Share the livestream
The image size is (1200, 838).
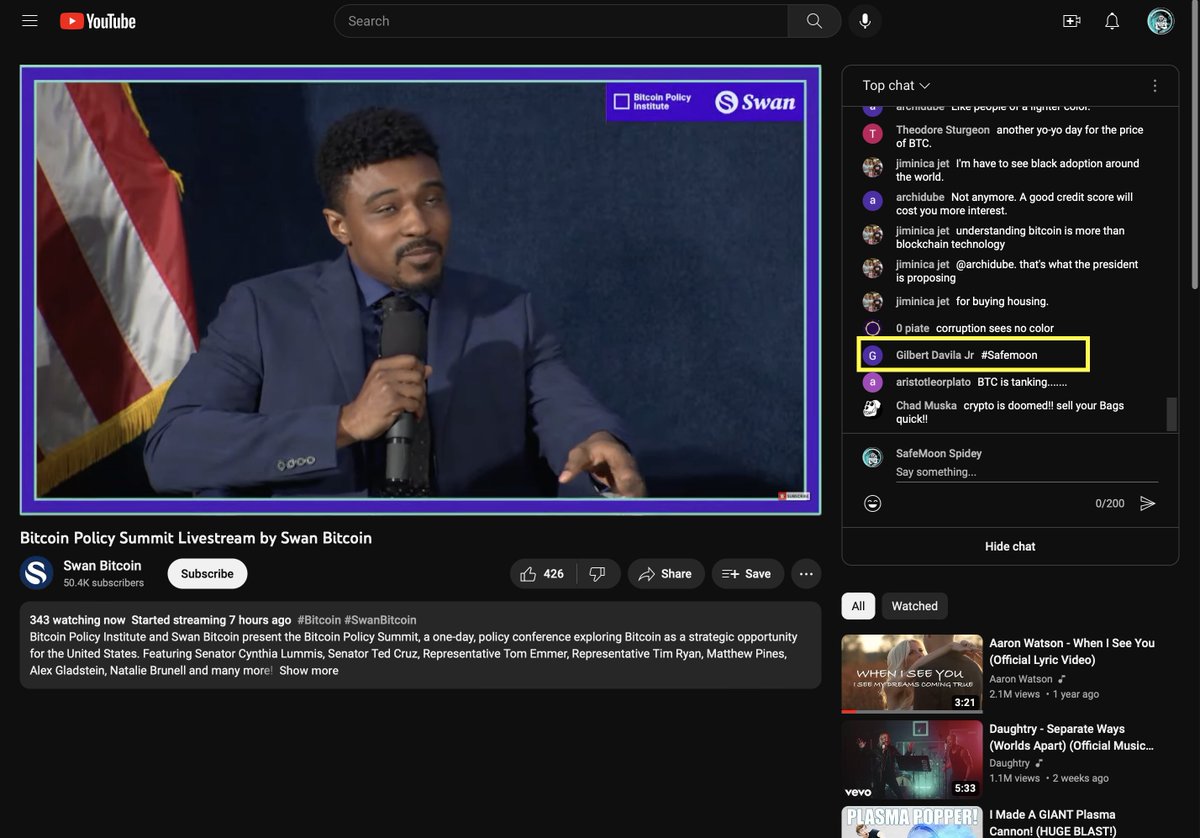pos(666,574)
